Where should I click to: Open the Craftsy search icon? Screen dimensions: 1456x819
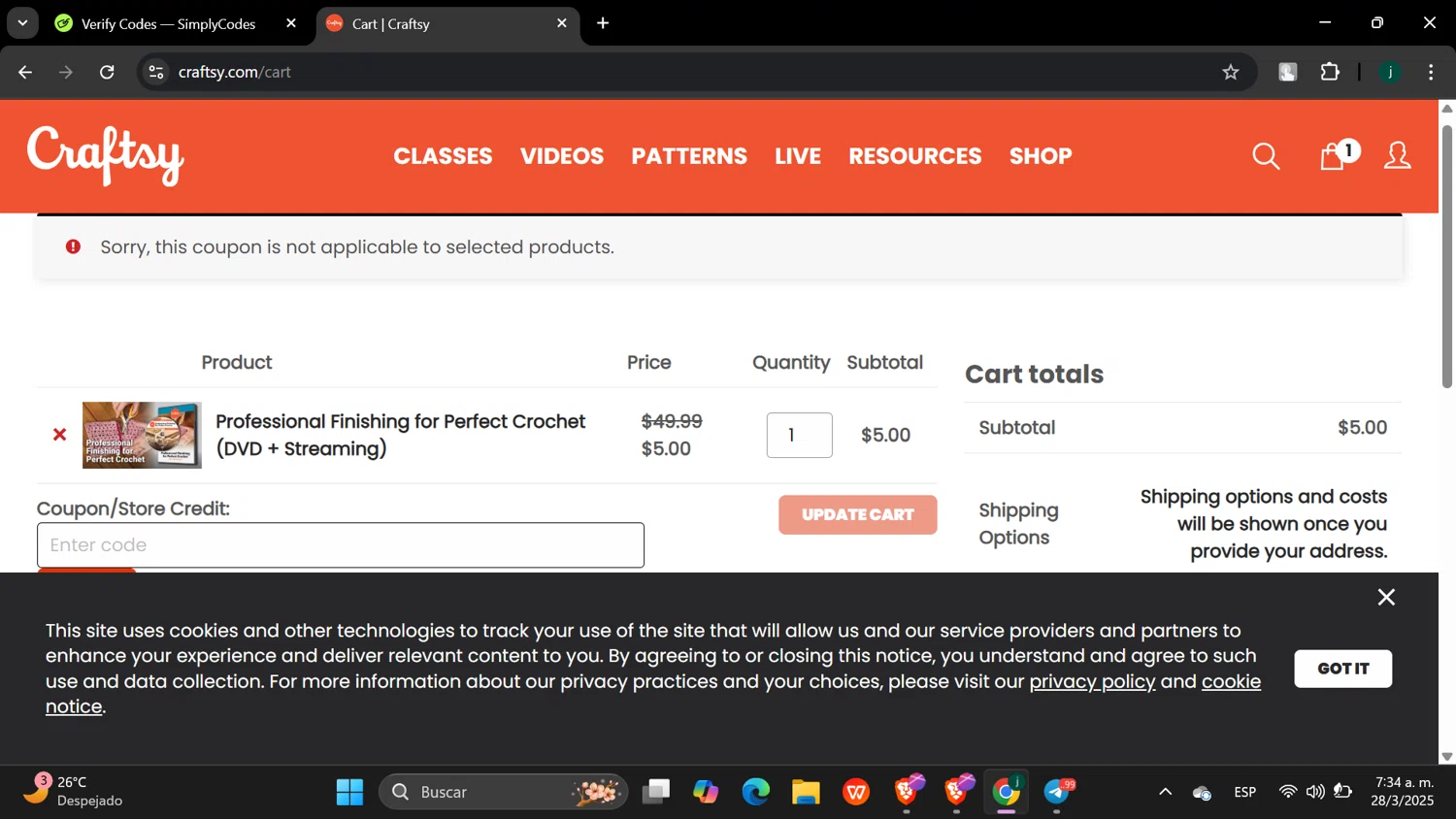(1266, 156)
